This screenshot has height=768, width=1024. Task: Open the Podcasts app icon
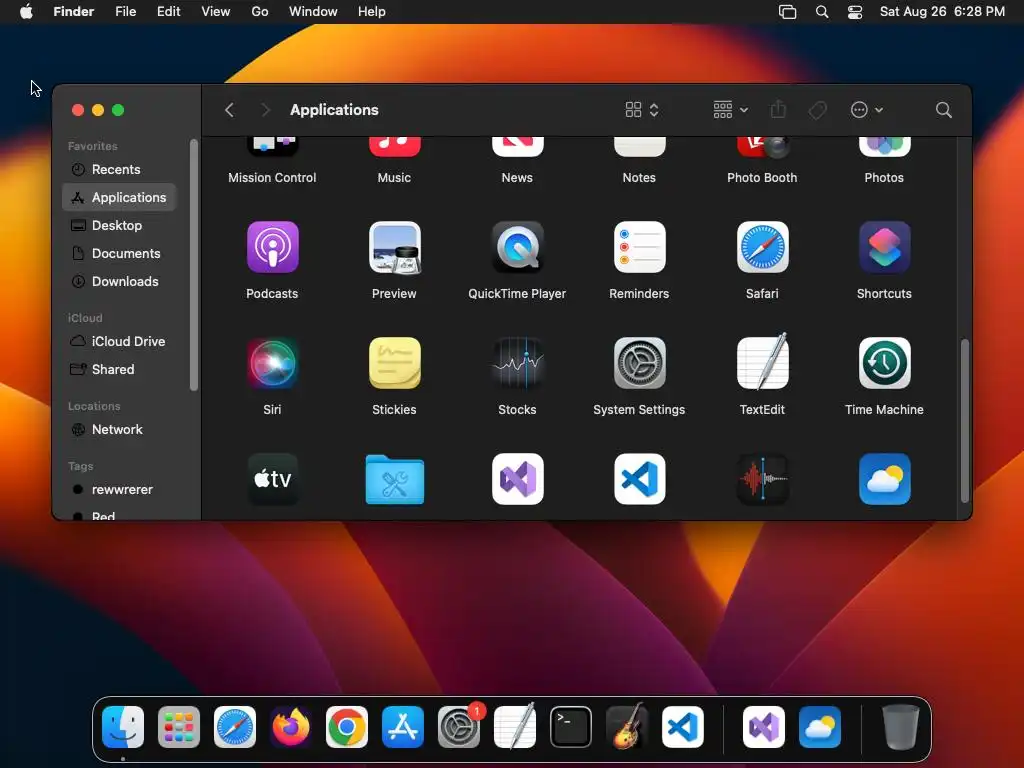(x=272, y=247)
